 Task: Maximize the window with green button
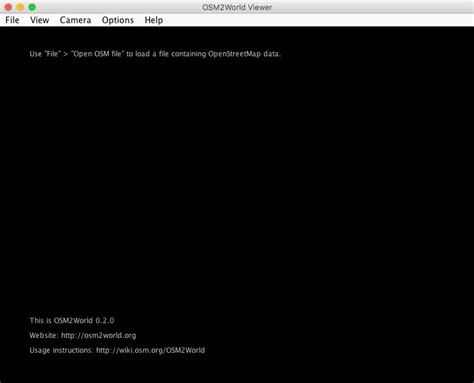(x=32, y=7)
